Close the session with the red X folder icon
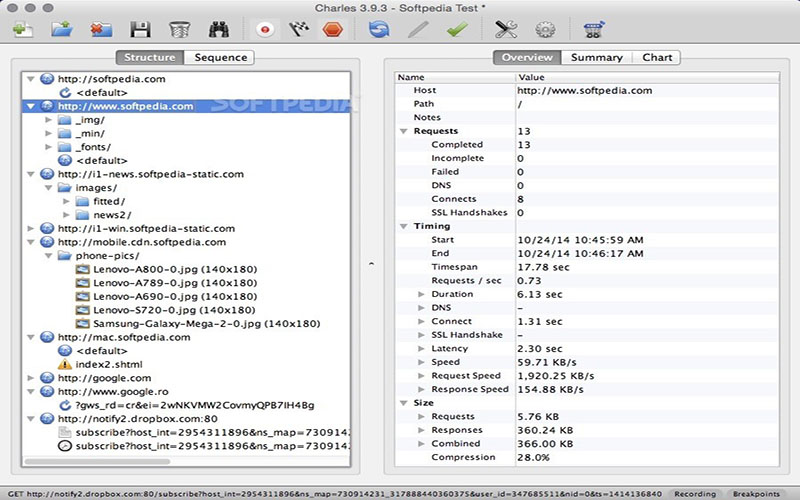Viewport: 800px width, 500px height. click(101, 29)
